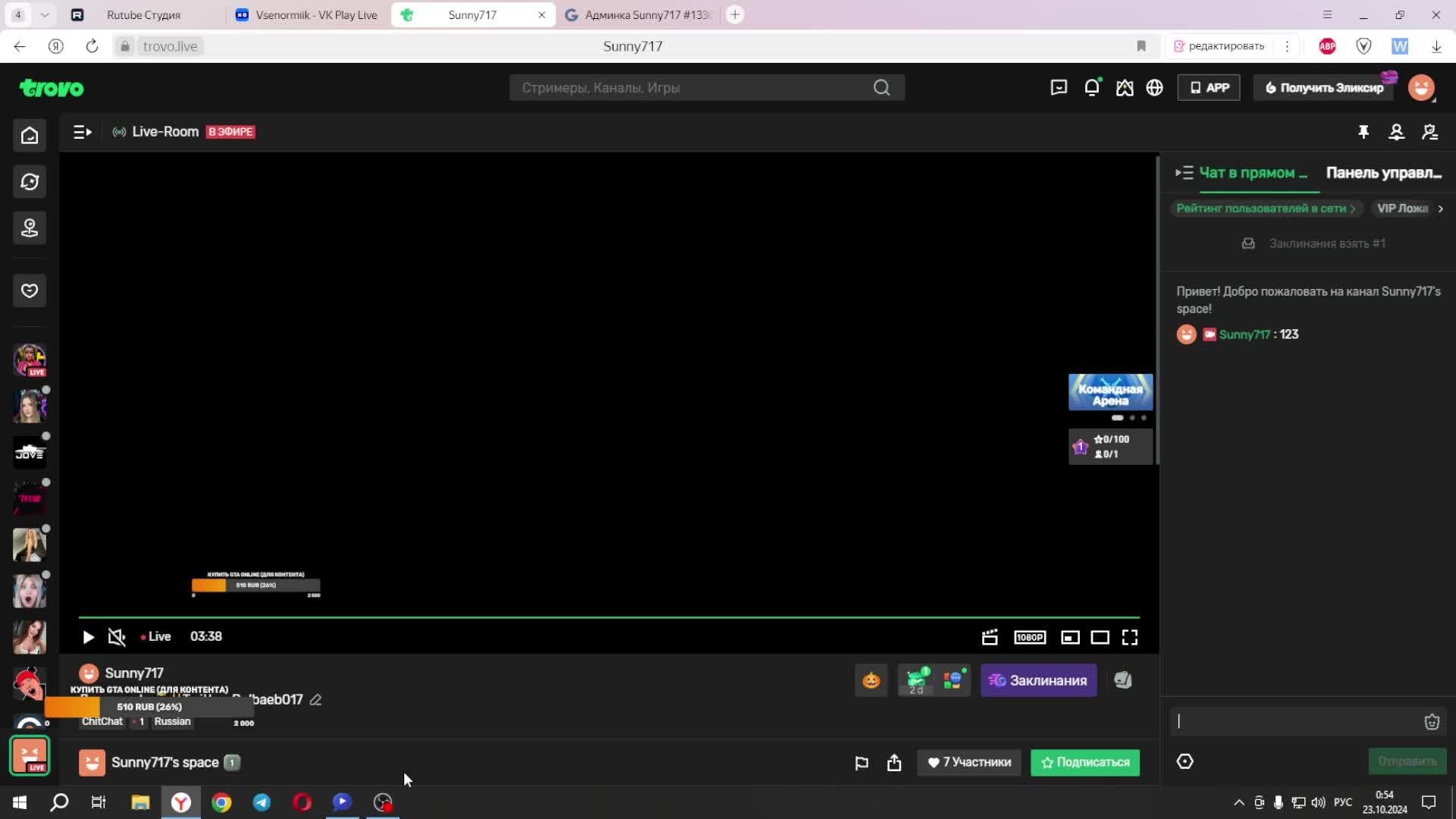Open the Заклинания spells button
Screen dimensions: 1456x819
pyautogui.click(x=1037, y=680)
